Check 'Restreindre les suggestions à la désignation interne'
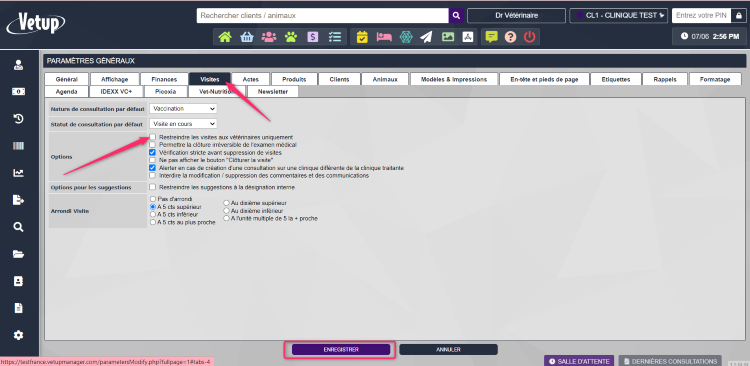The image size is (750, 366). pyautogui.click(x=153, y=187)
